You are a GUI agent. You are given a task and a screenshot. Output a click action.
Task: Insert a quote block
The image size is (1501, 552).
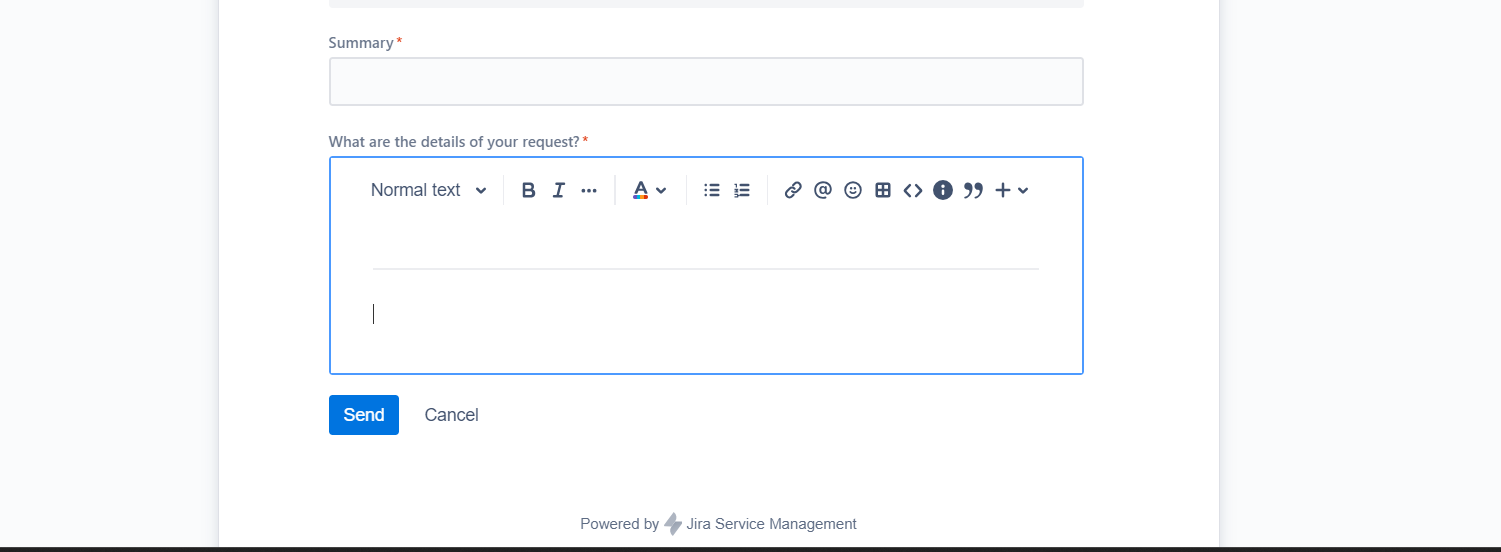click(x=973, y=190)
